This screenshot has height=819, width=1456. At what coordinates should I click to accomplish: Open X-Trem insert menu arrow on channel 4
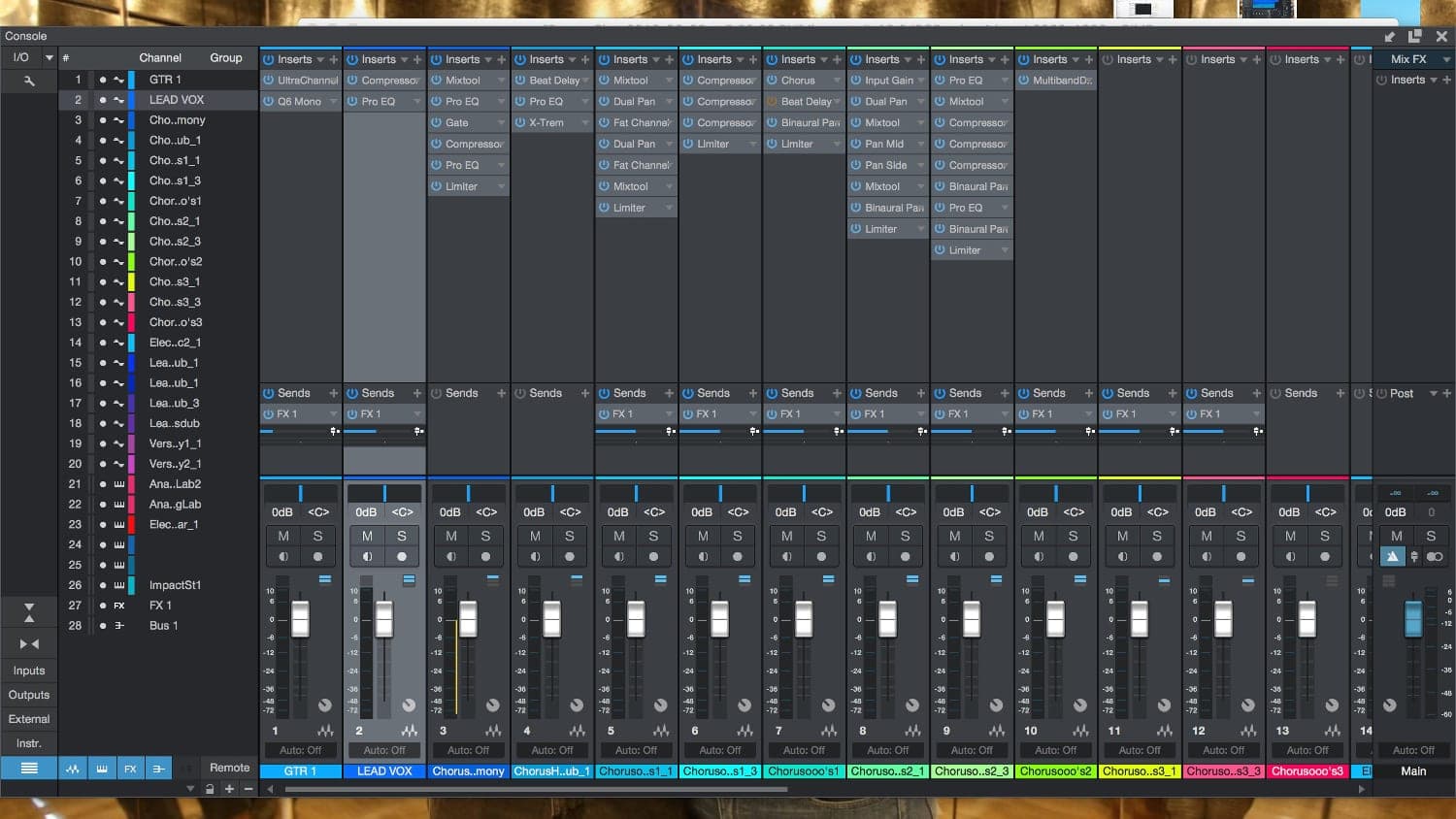click(585, 122)
